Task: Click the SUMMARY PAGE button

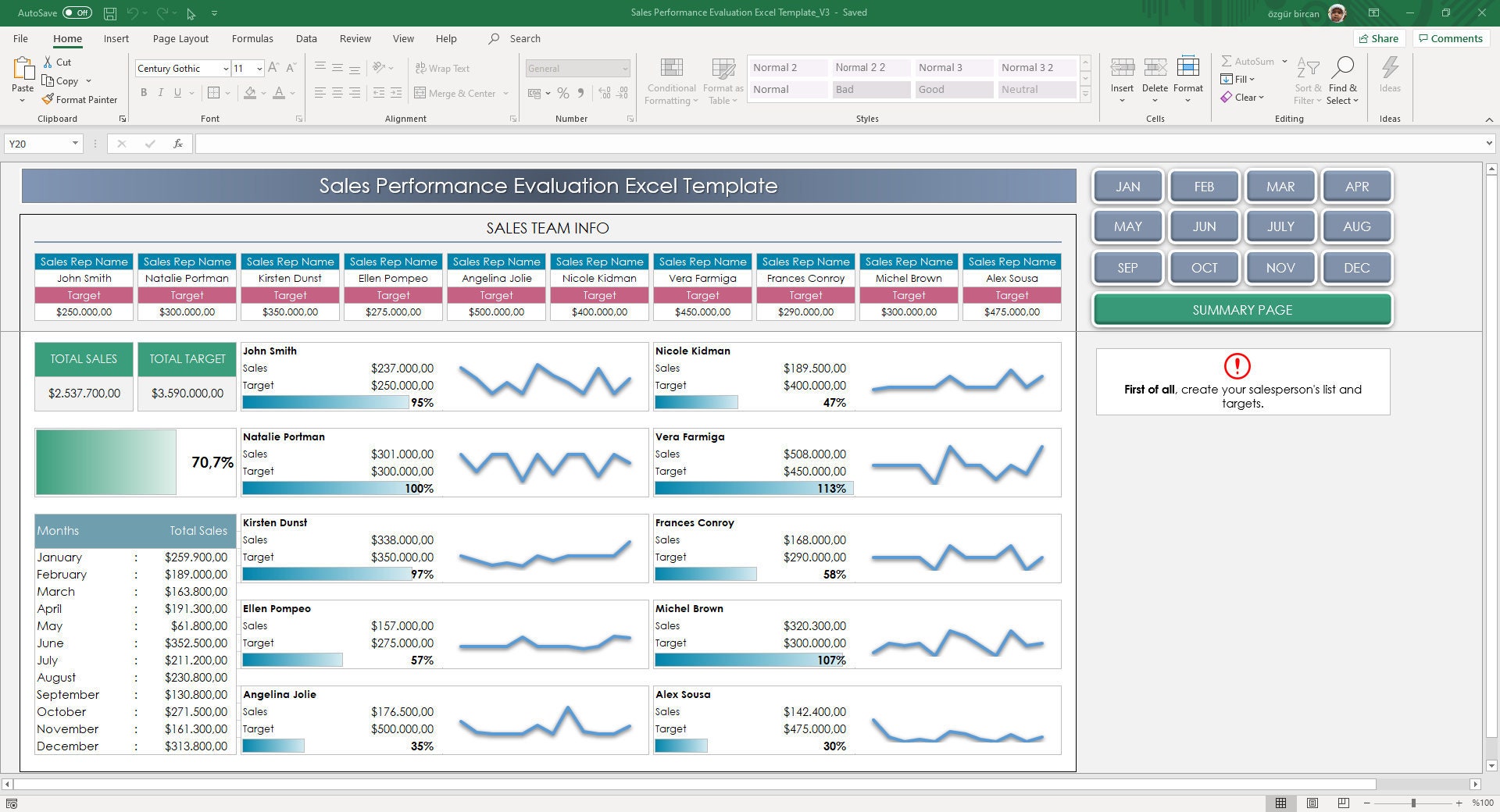Action: [x=1241, y=309]
